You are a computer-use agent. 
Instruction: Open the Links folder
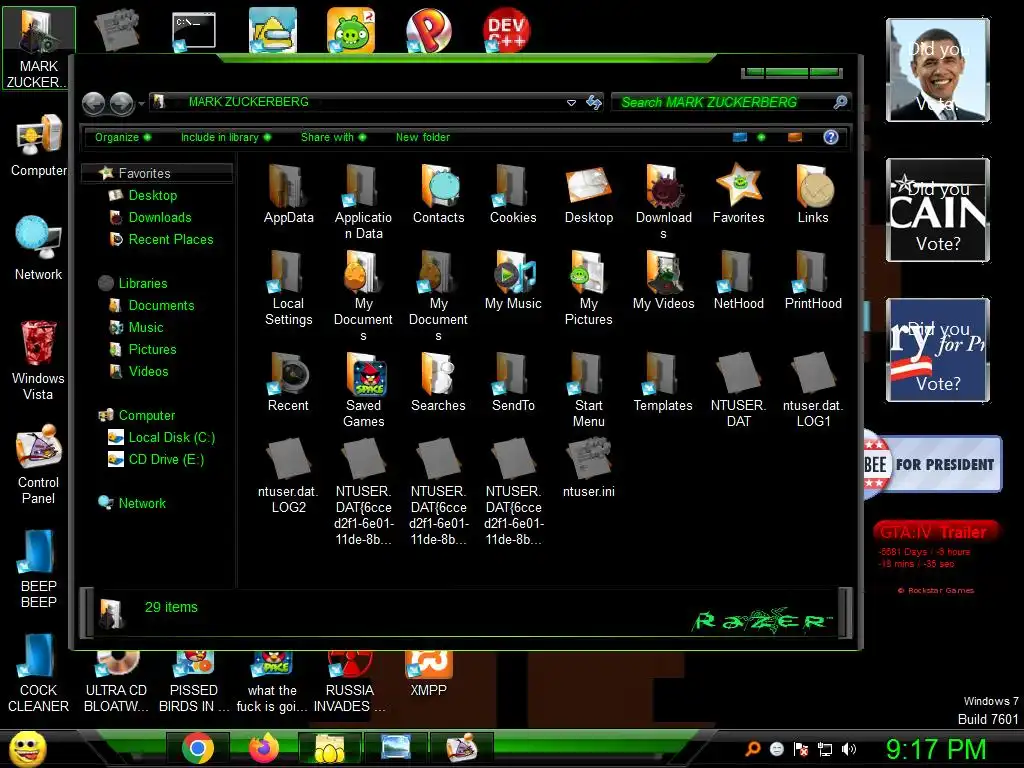click(813, 194)
